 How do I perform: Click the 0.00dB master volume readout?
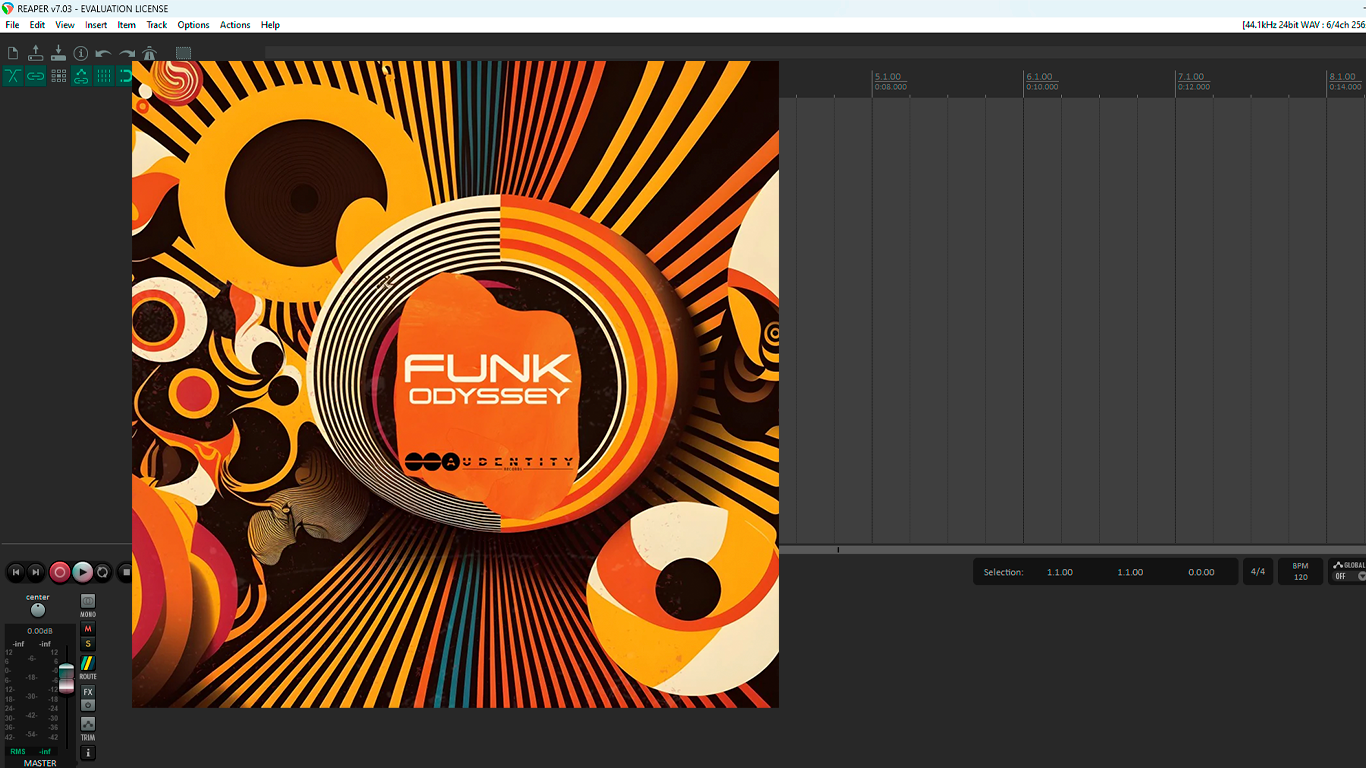click(40, 631)
